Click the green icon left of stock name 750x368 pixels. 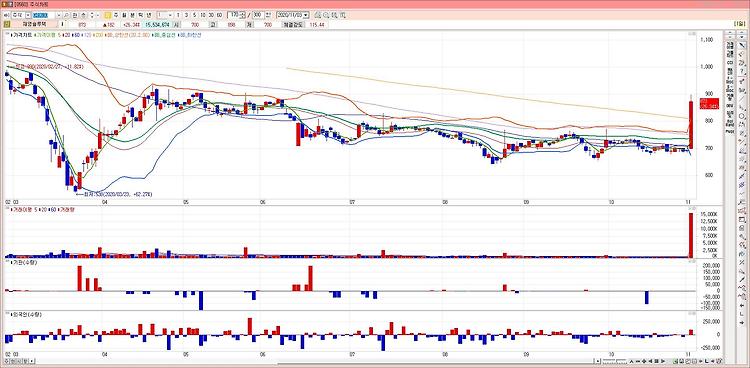coord(6,23)
